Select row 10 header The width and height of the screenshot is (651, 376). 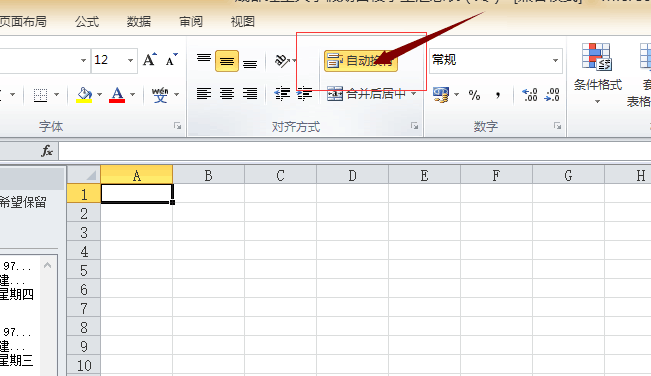[x=84, y=366]
